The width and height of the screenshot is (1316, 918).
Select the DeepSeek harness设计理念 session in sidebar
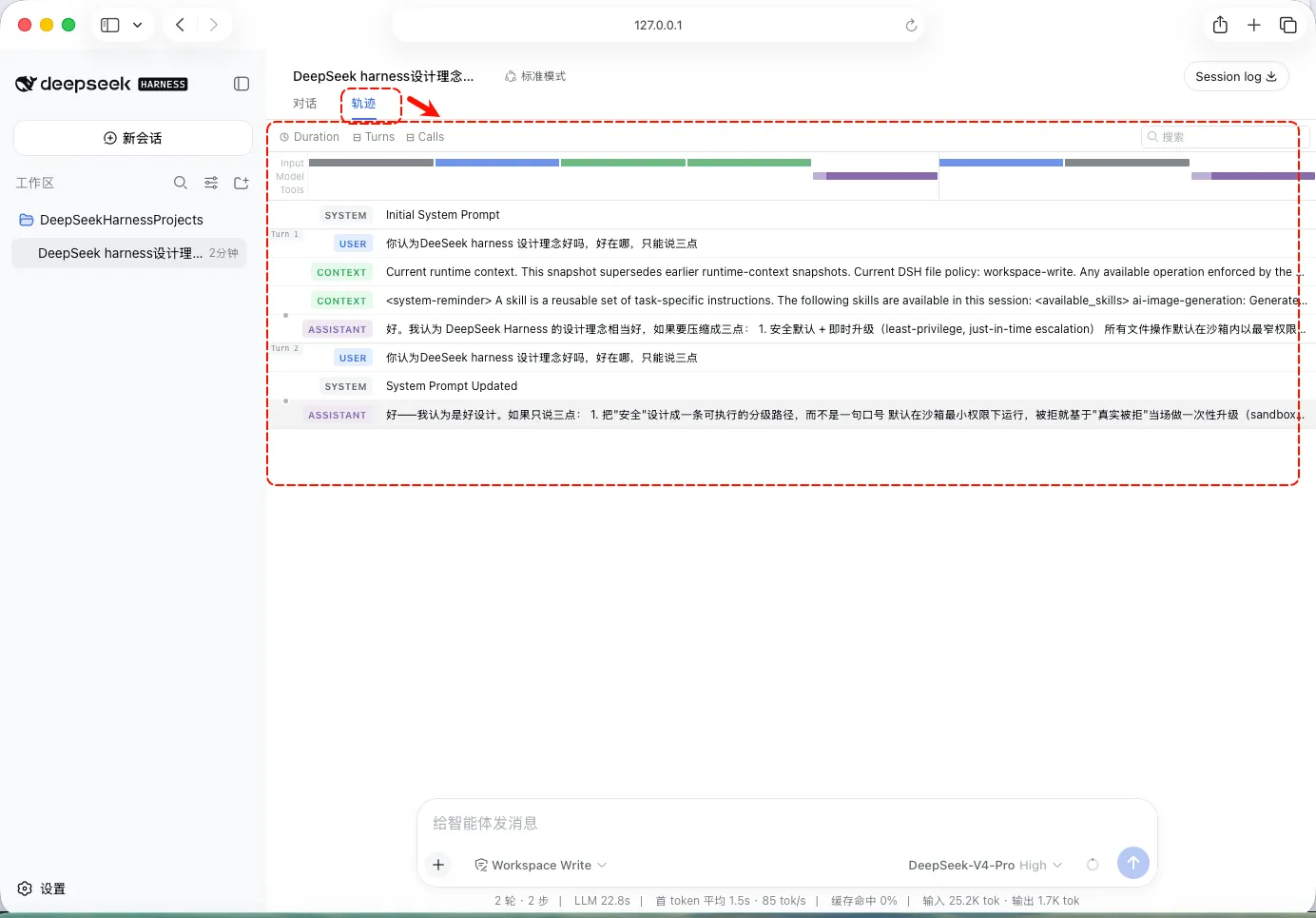pyautogui.click(x=129, y=253)
